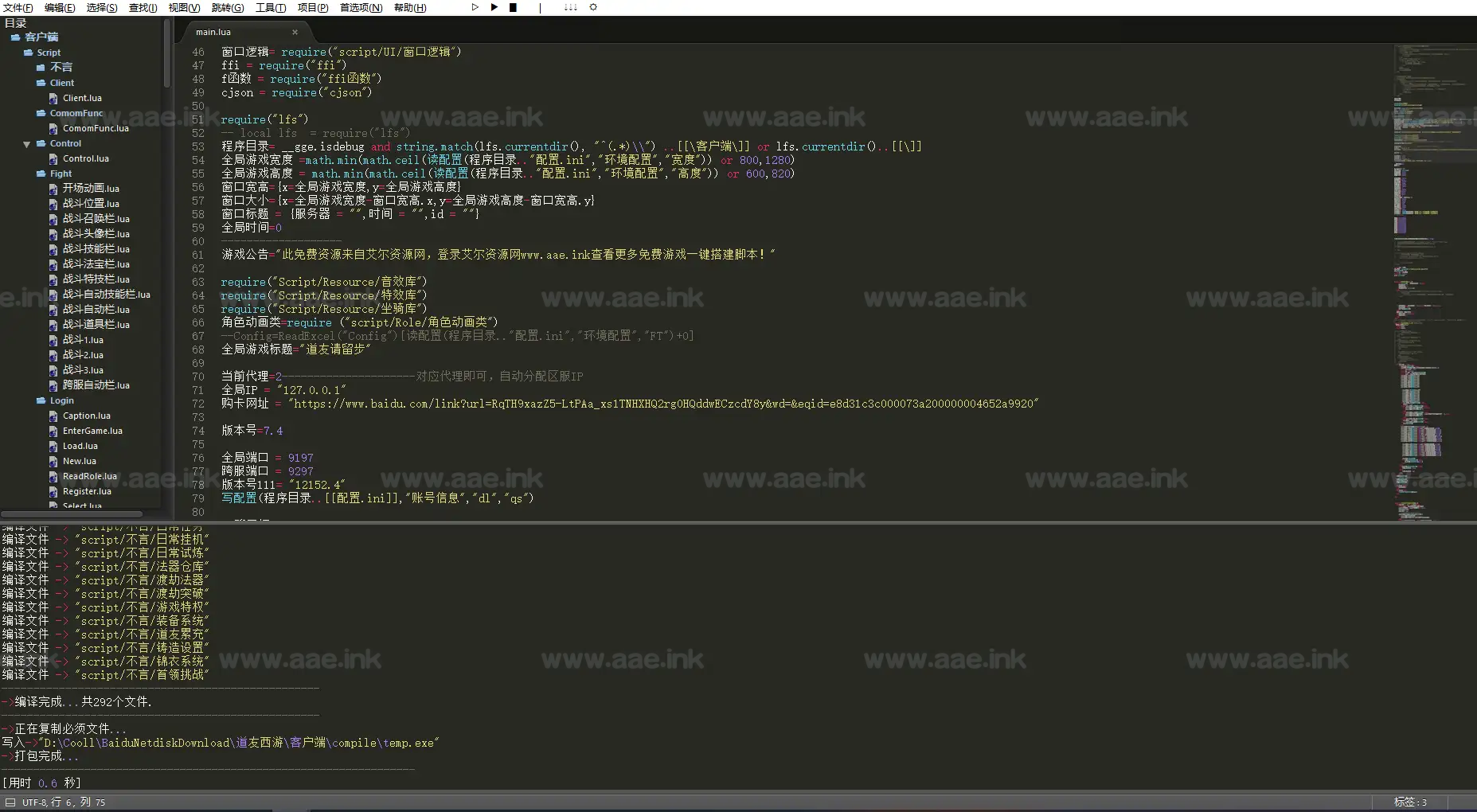The width and height of the screenshot is (1477, 812).
Task: Click the 全局IP value "127.0.0.1"
Action: (x=311, y=391)
